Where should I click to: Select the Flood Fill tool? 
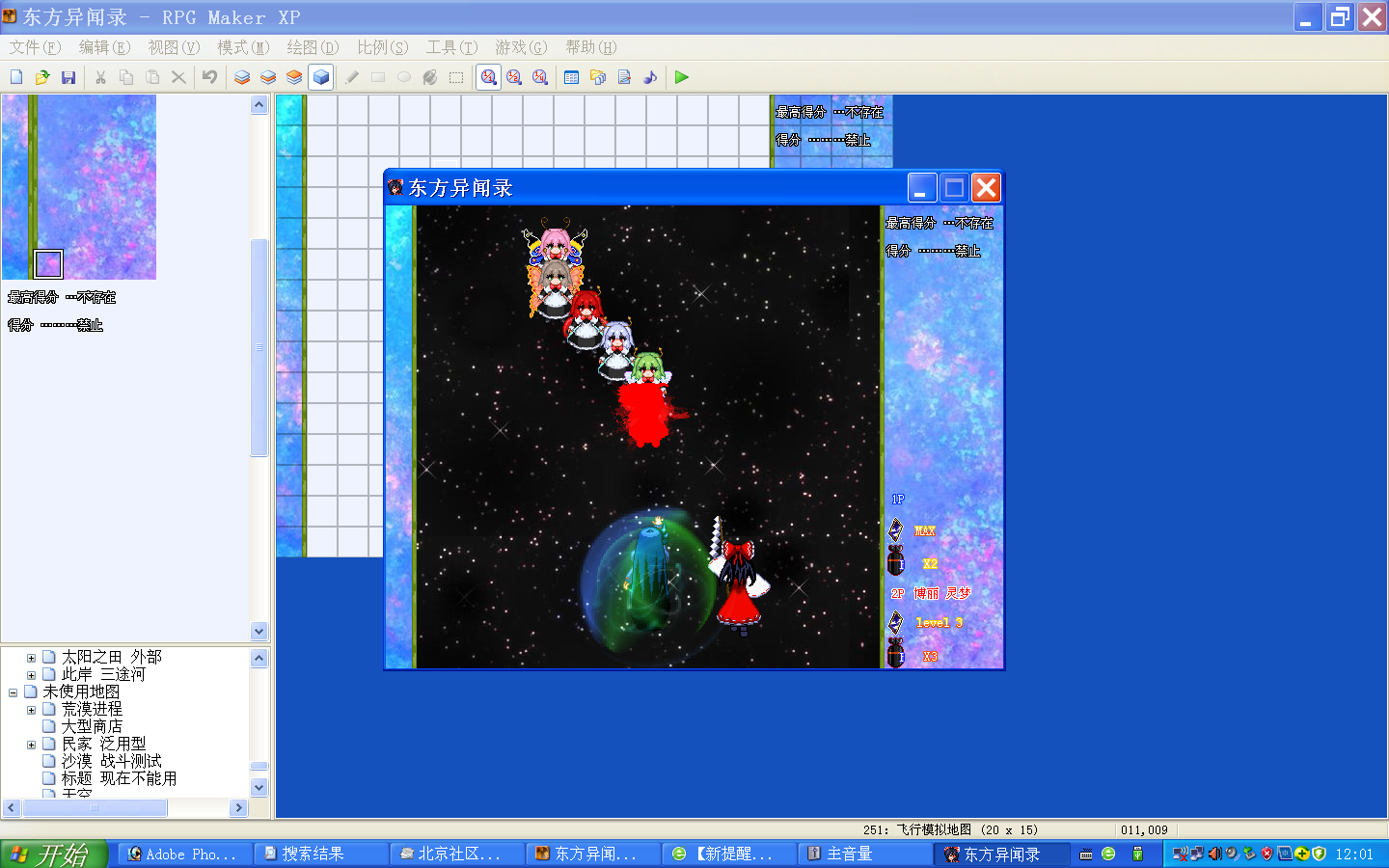point(430,77)
